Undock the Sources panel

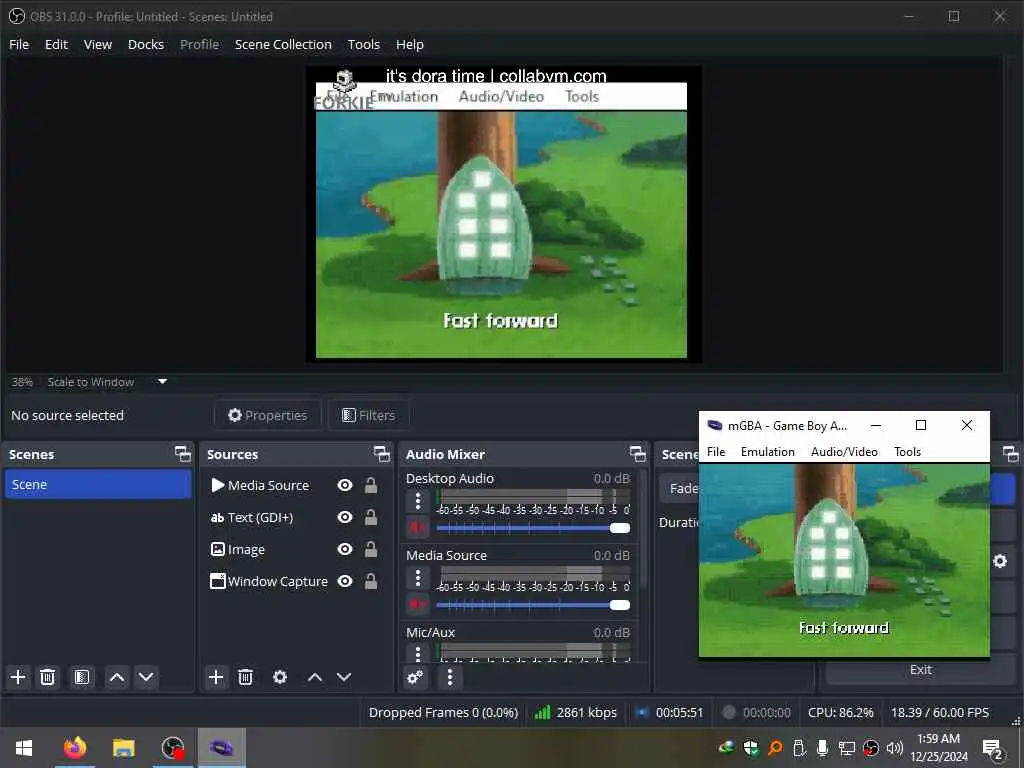pos(381,454)
